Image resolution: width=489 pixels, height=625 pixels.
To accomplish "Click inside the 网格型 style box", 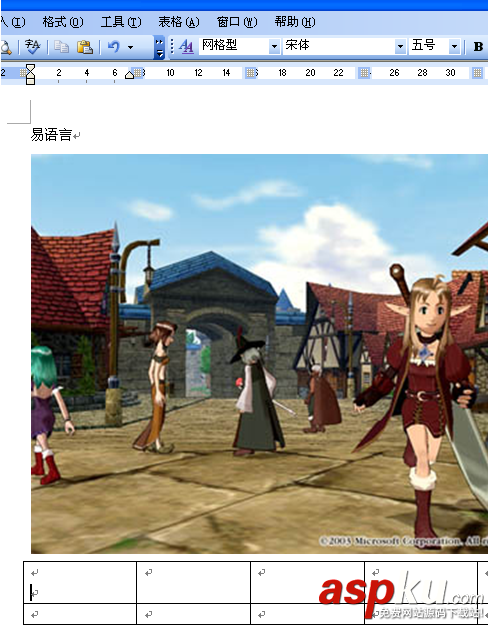I will point(234,47).
